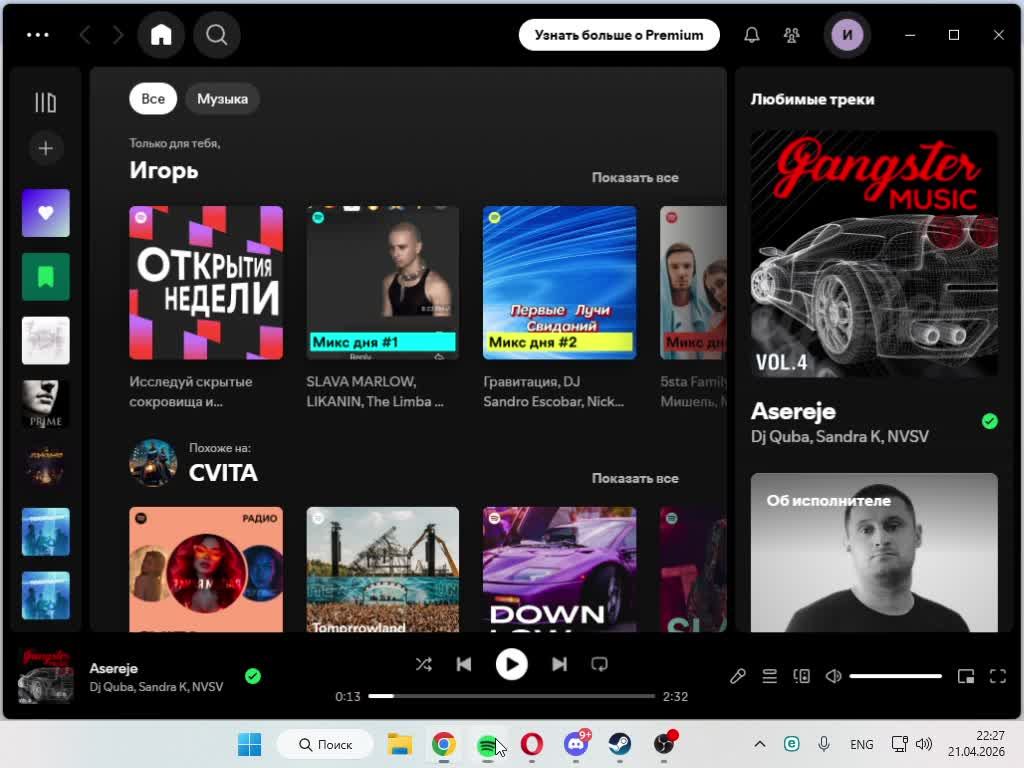The image size is (1024, 768).
Task: Toggle liked checkmark in bottom player bar
Action: [253, 677]
